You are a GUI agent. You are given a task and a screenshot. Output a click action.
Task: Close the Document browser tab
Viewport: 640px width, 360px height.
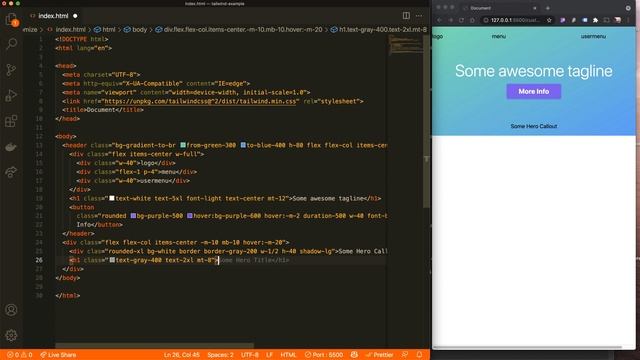534,8
